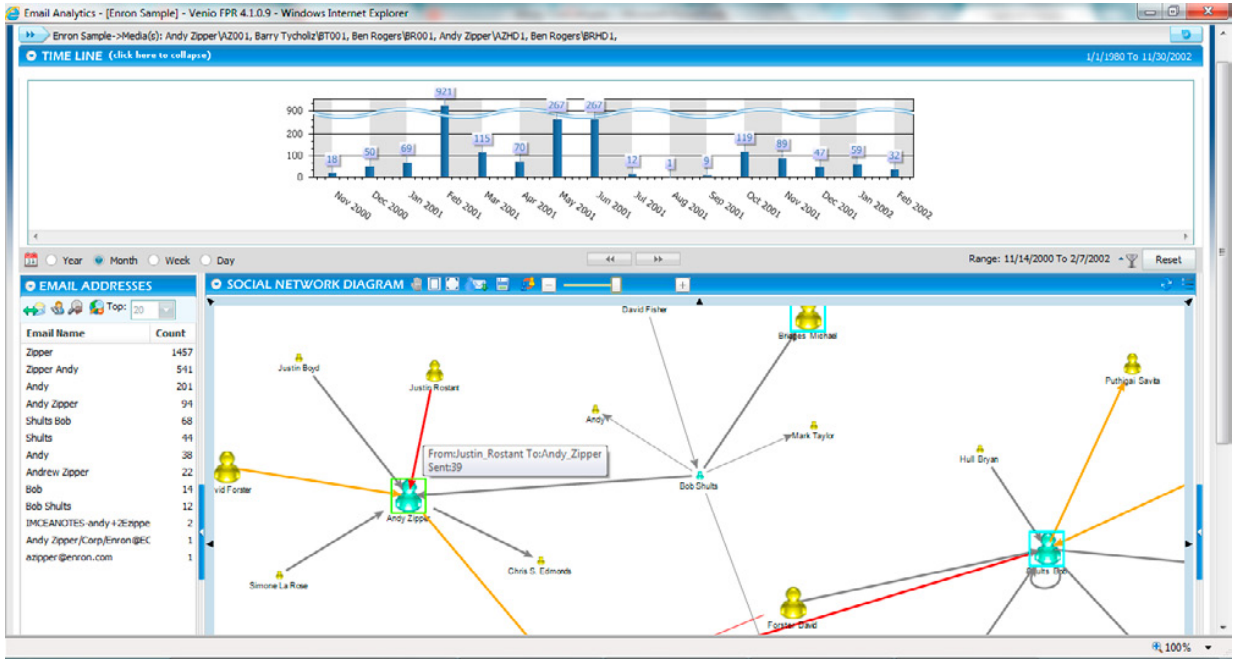Screen dimensions: 1238x661
Task: Step timeline backward with double-left arrows button
Action: point(609,259)
